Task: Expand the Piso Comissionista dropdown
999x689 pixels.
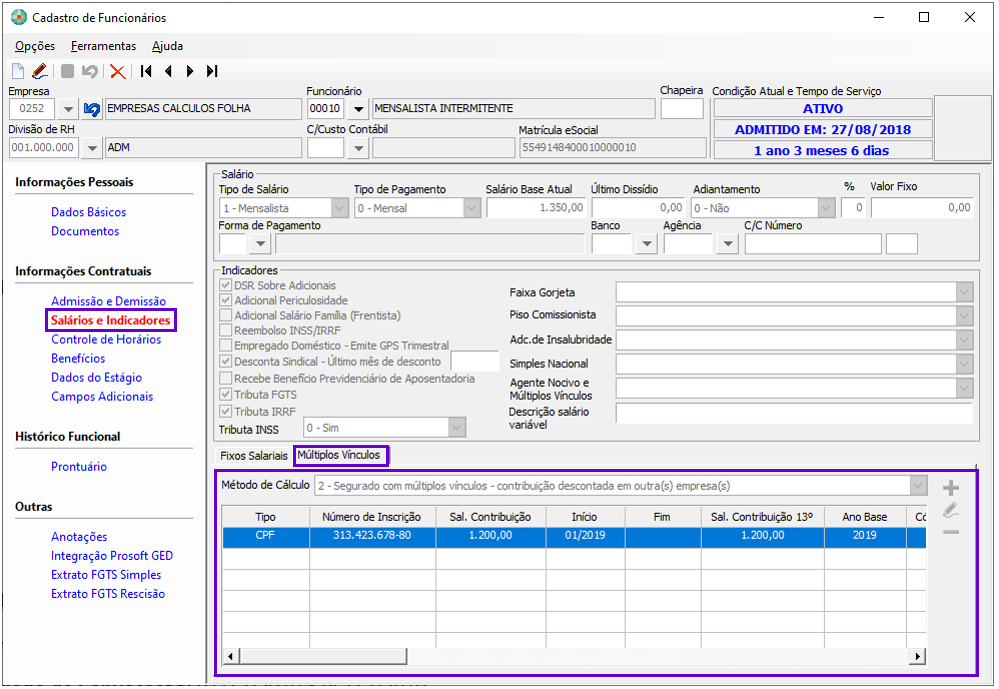Action: click(x=965, y=315)
